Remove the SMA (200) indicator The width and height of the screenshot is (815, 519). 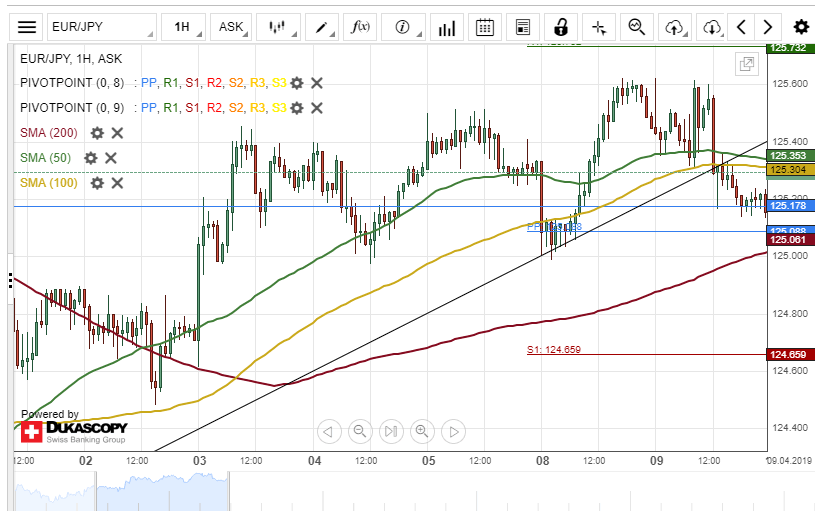[117, 133]
